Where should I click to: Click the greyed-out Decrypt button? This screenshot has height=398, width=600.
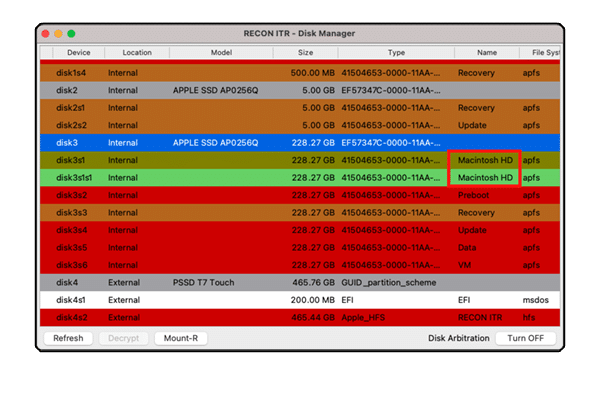pos(123,338)
